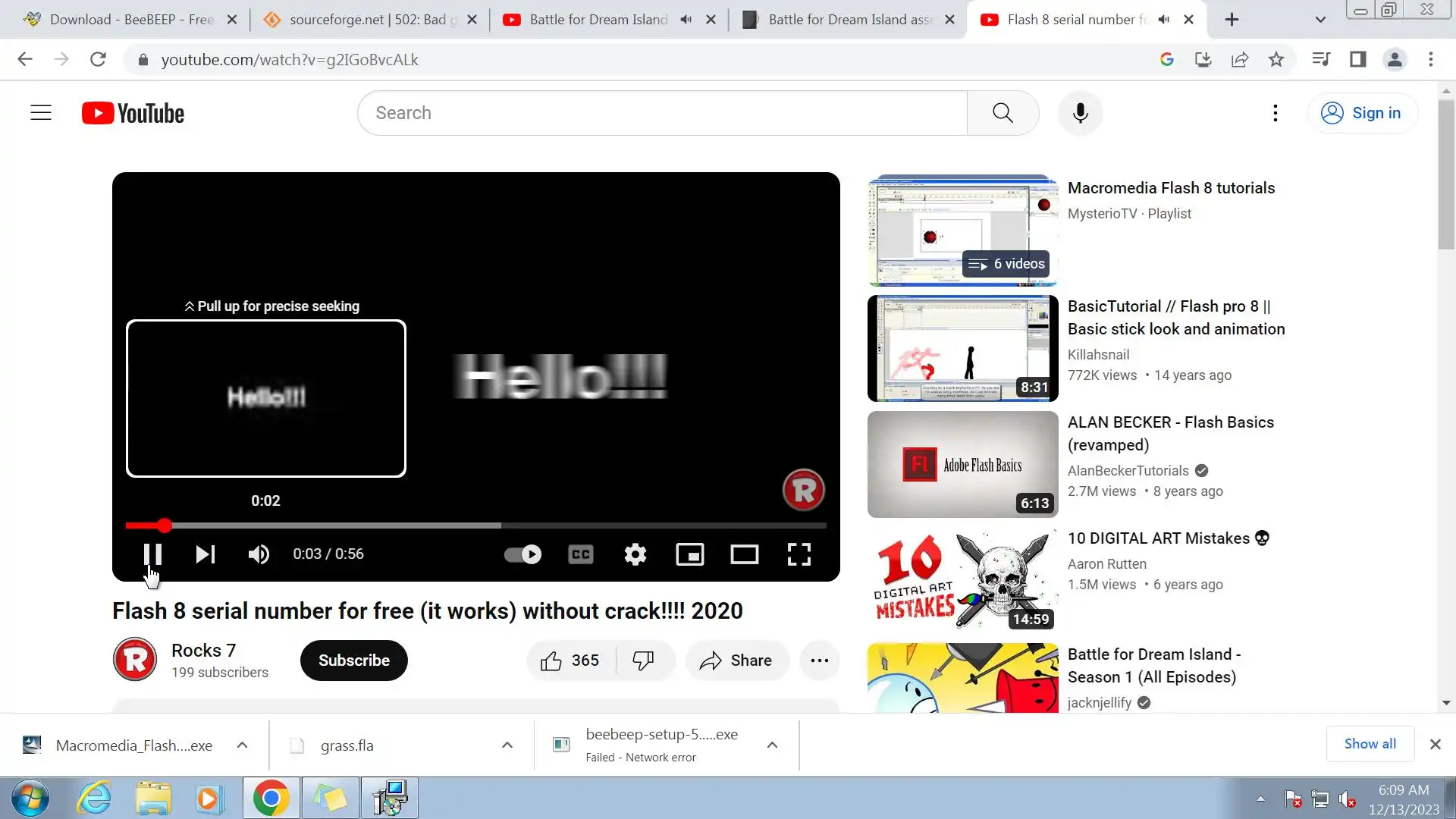Image resolution: width=1456 pixels, height=819 pixels.
Task: Pause the video playback
Action: tap(152, 554)
